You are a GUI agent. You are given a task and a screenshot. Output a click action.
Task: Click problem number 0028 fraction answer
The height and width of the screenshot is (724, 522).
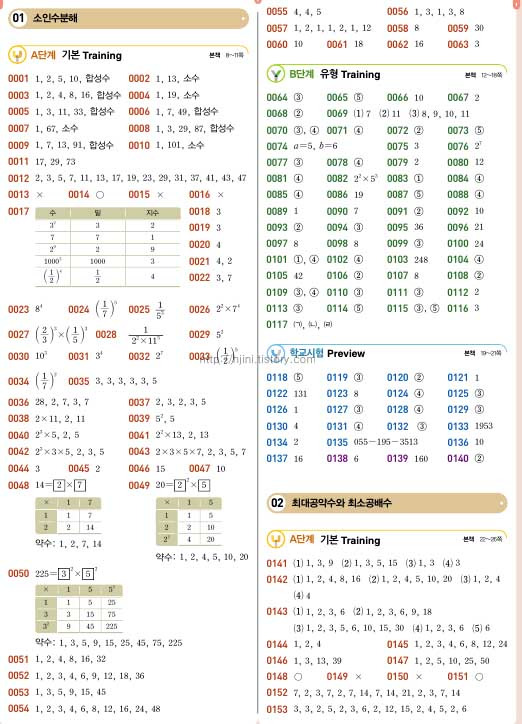point(145,336)
